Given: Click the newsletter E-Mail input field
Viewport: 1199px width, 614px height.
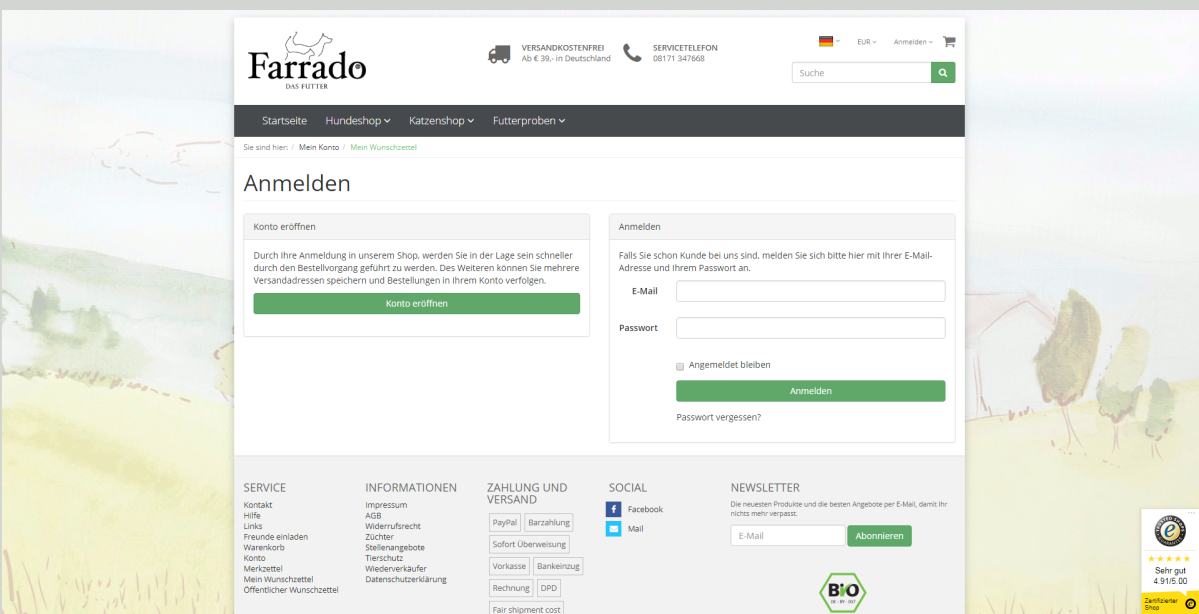Looking at the screenshot, I should 788,536.
